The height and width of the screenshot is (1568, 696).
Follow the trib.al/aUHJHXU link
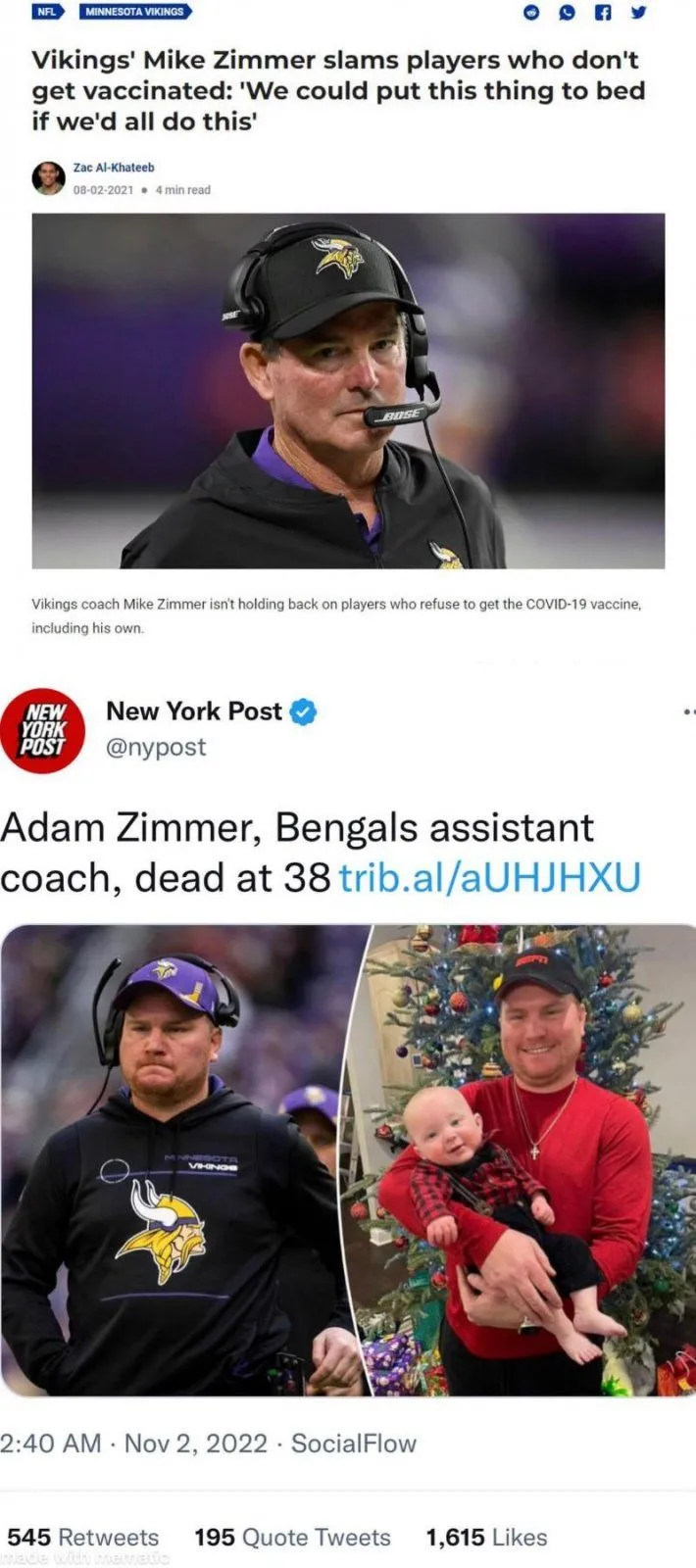(x=489, y=877)
